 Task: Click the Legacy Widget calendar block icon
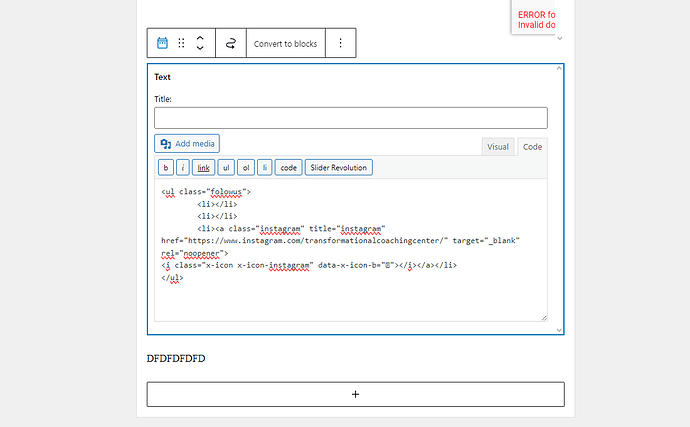[162, 43]
